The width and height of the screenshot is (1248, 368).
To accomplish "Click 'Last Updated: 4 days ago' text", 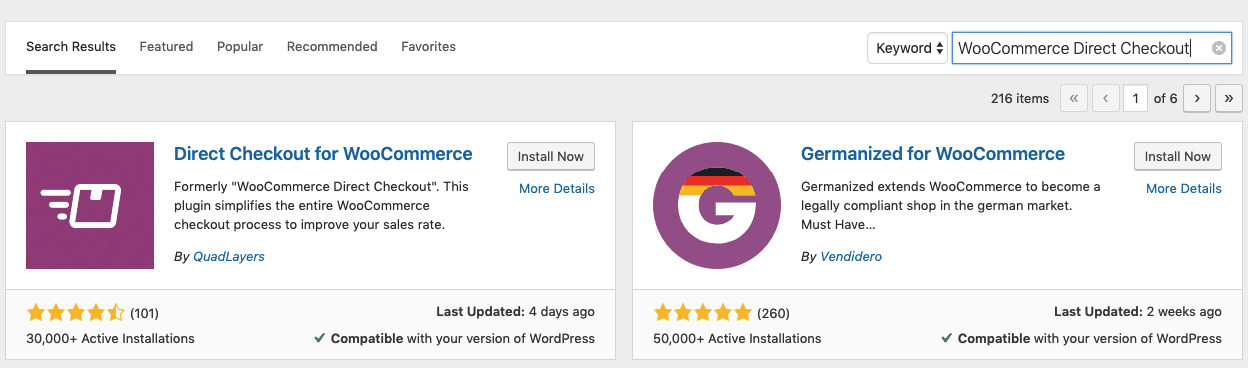I will 516,311.
